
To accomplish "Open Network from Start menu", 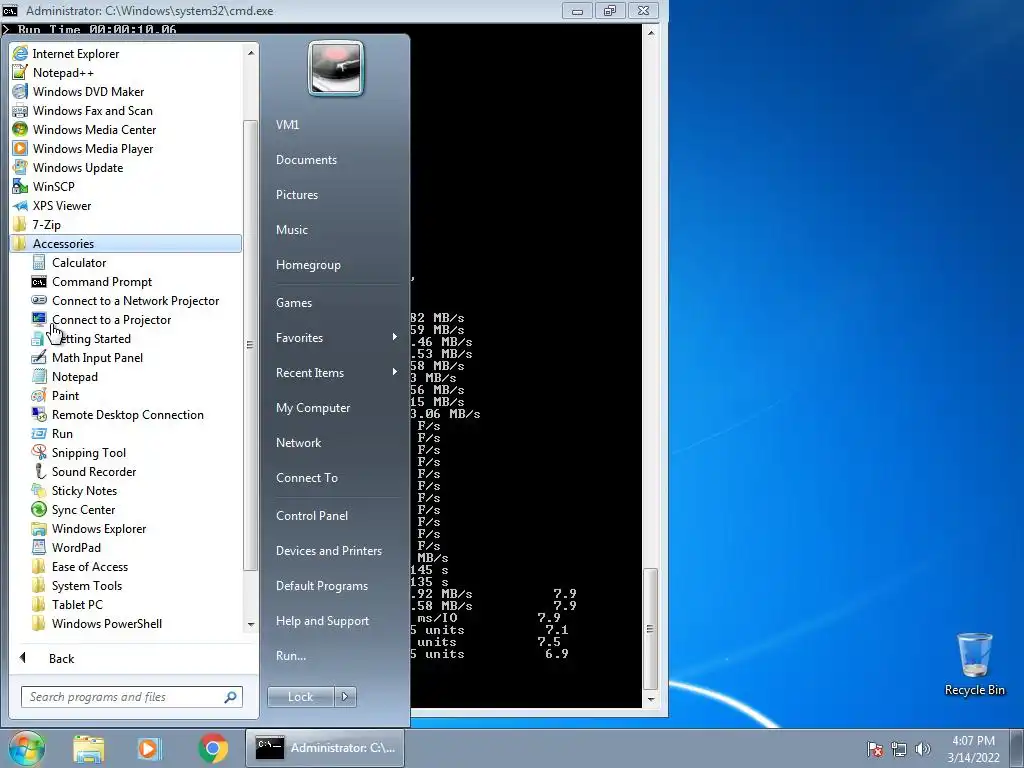I will tap(298, 443).
